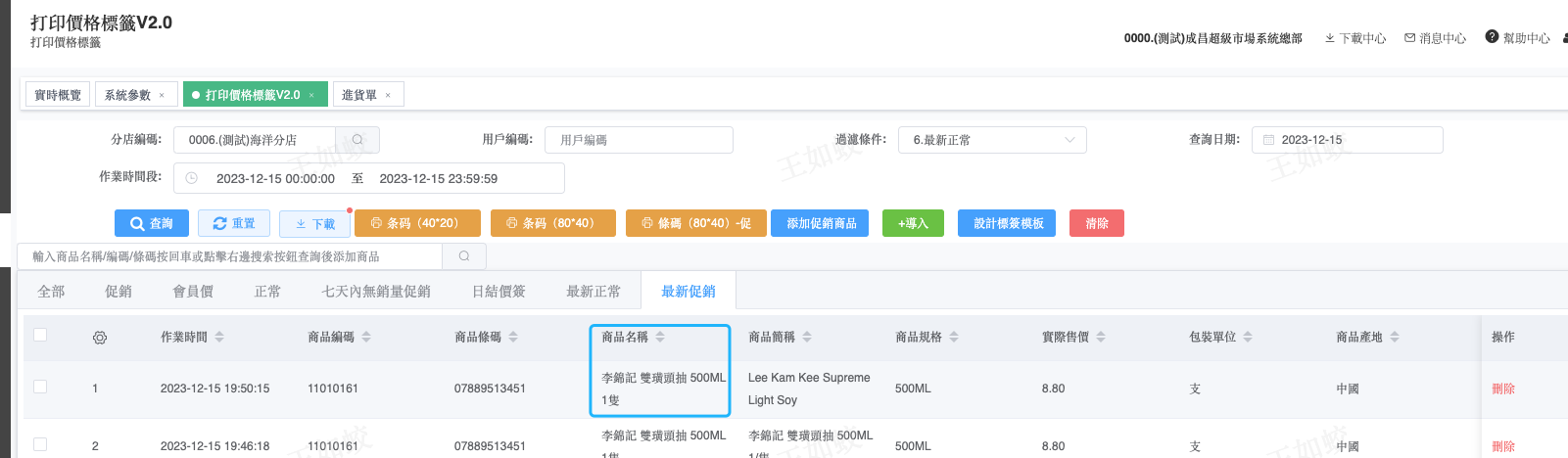Open the 幫助中心 help center
This screenshot has height=458, width=1568.
pyautogui.click(x=1517, y=38)
